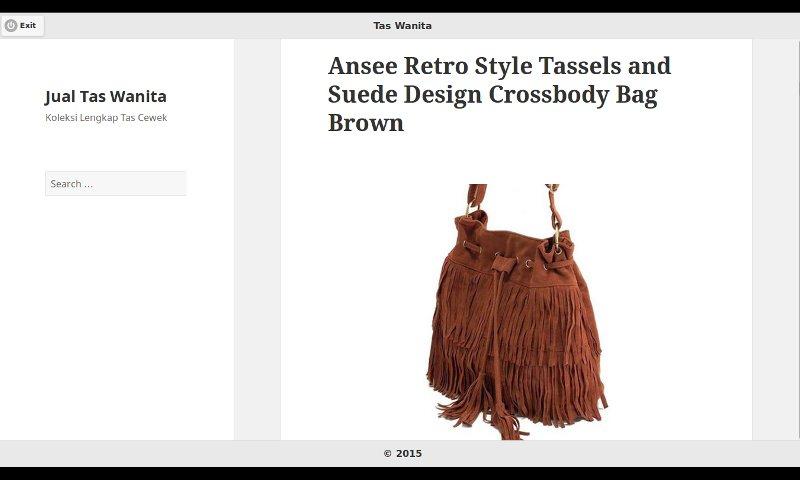
Task: Focus the Search input field
Action: pyautogui.click(x=115, y=183)
